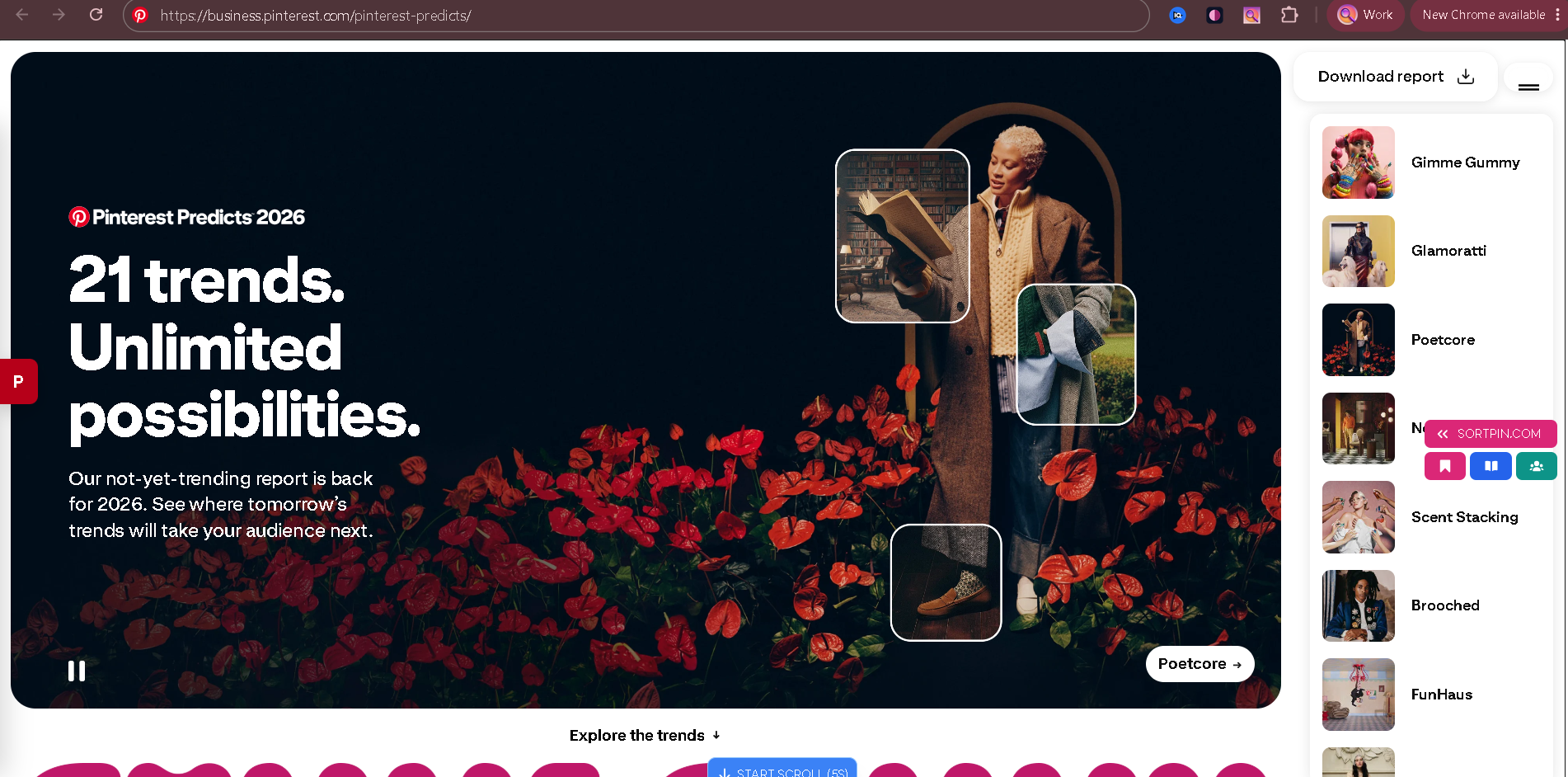Click Explore the trends link

point(645,735)
